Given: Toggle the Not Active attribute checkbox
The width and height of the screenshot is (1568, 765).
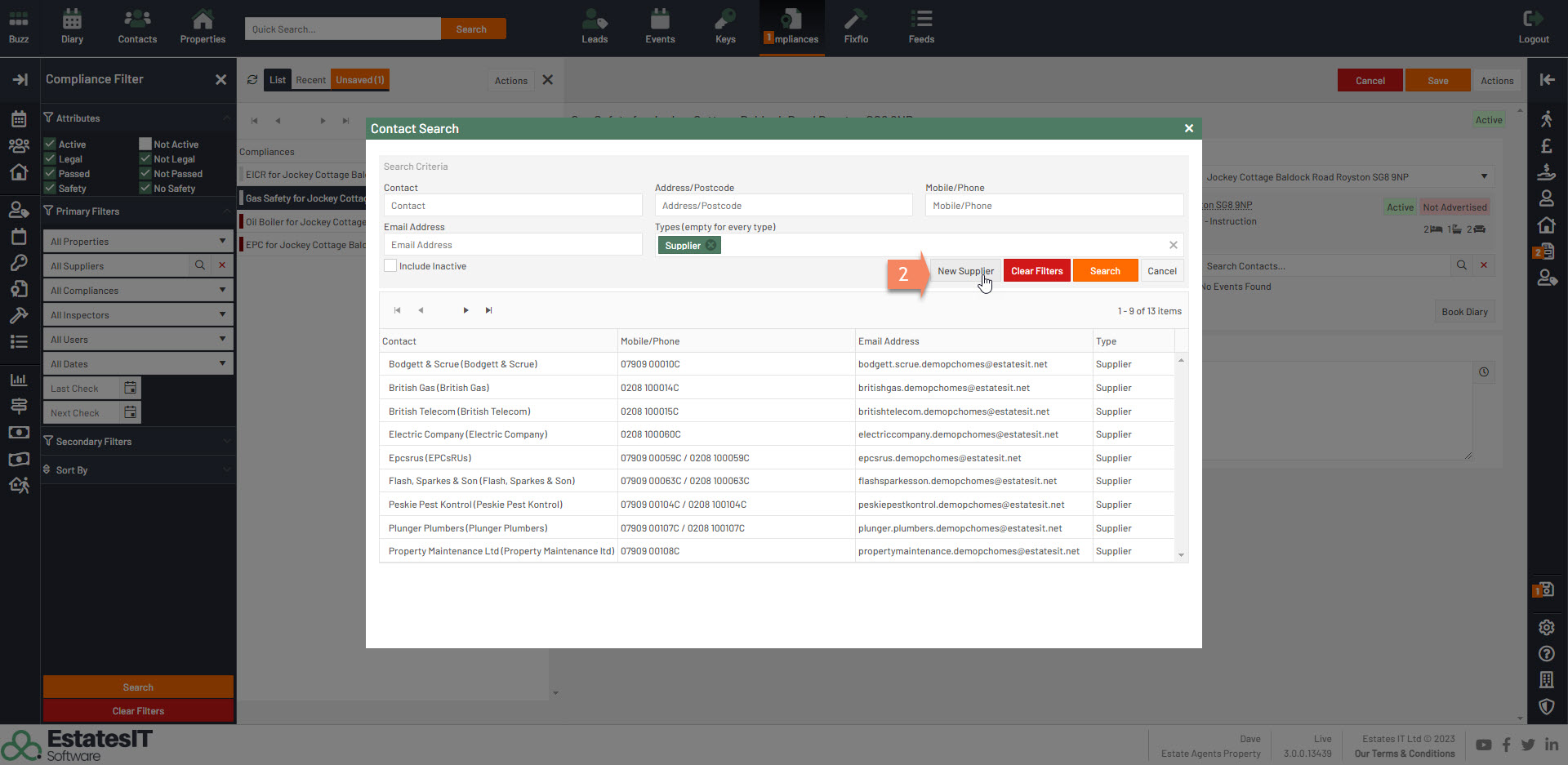Looking at the screenshot, I should click(145, 145).
